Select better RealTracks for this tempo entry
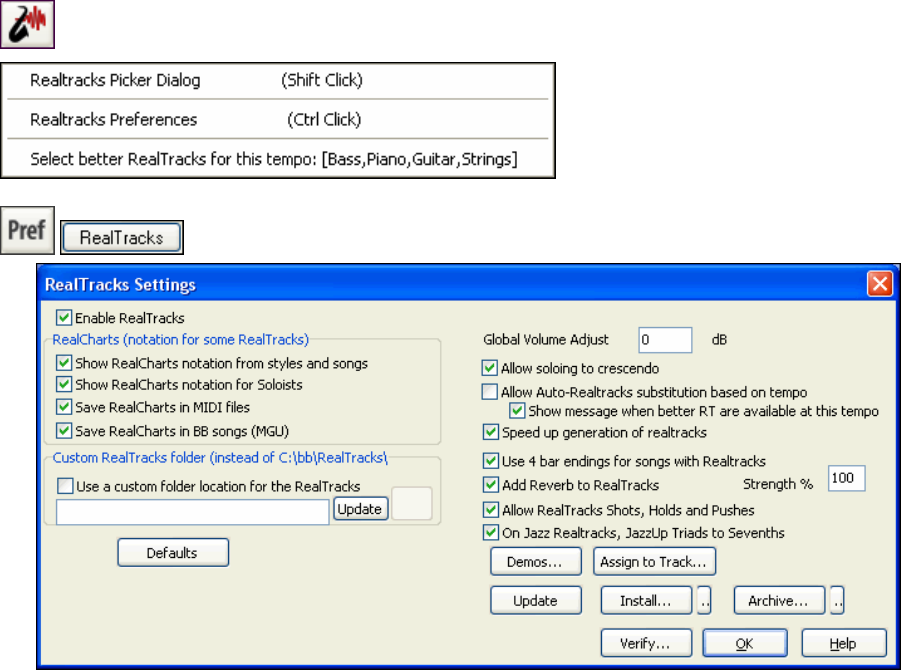901x670 pixels. click(278, 159)
